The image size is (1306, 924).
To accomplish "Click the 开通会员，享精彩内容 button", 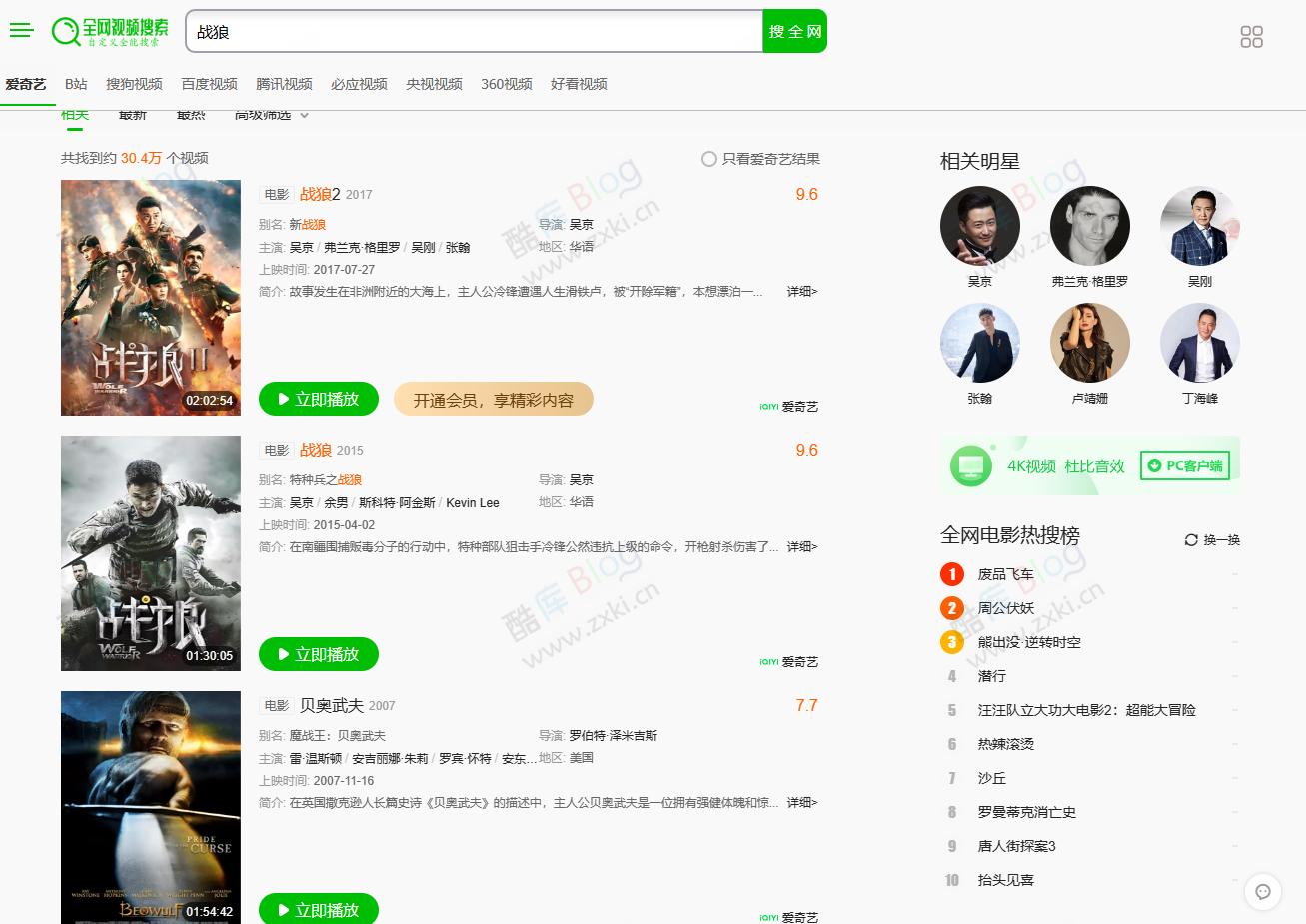I will [x=493, y=399].
